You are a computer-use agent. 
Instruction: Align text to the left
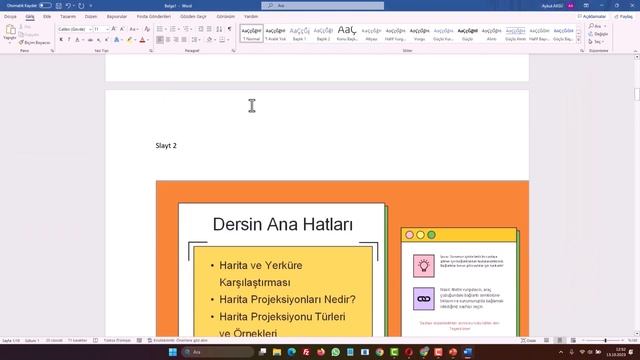tap(160, 40)
